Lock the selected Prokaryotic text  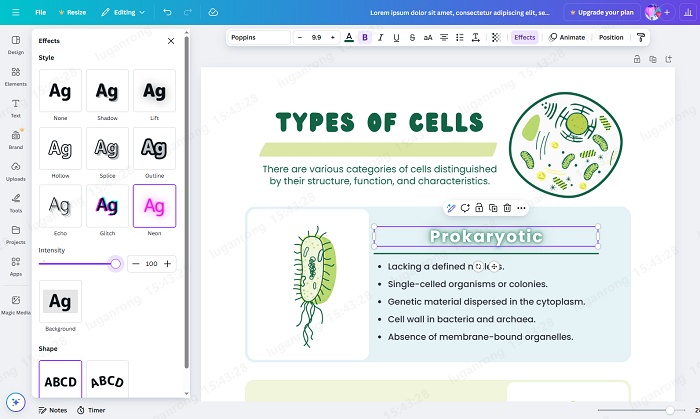pos(479,208)
